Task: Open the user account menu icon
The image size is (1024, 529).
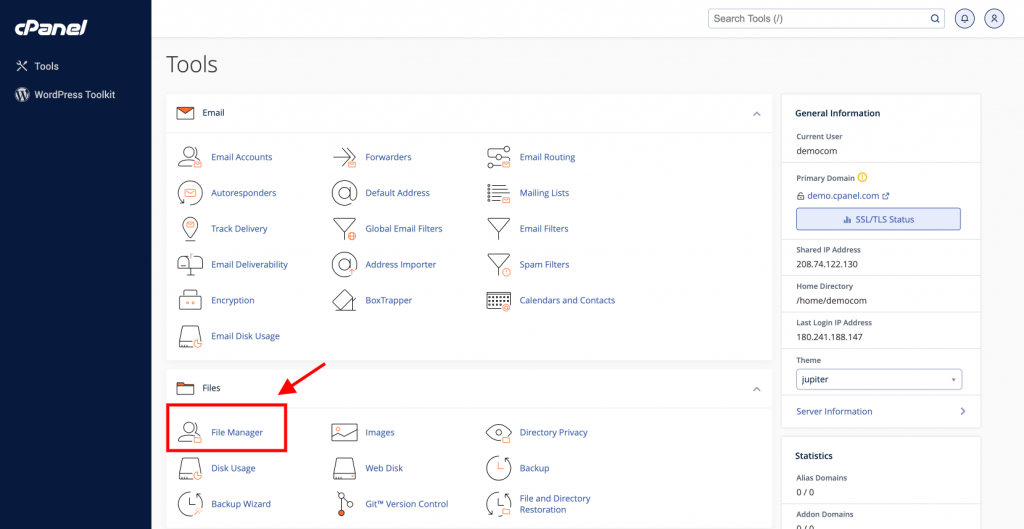Action: tap(993, 18)
